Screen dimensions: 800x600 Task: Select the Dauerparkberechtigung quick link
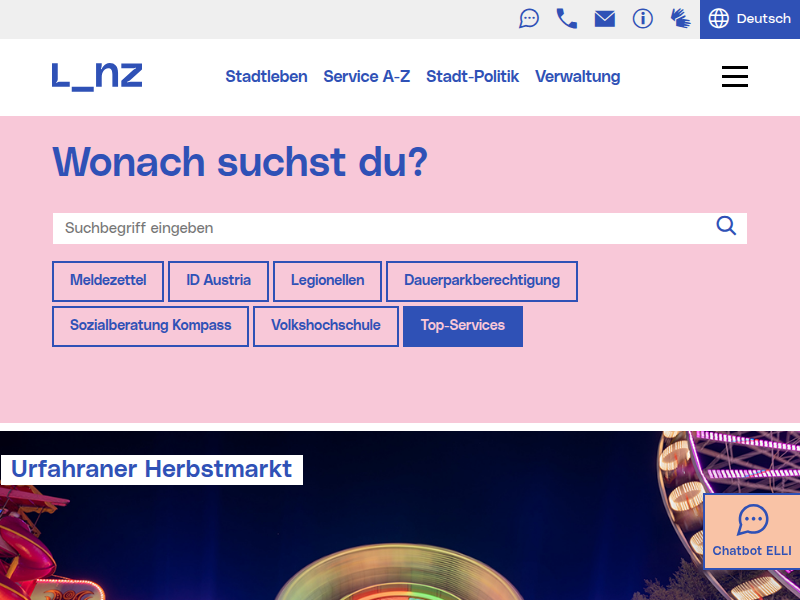pos(482,281)
